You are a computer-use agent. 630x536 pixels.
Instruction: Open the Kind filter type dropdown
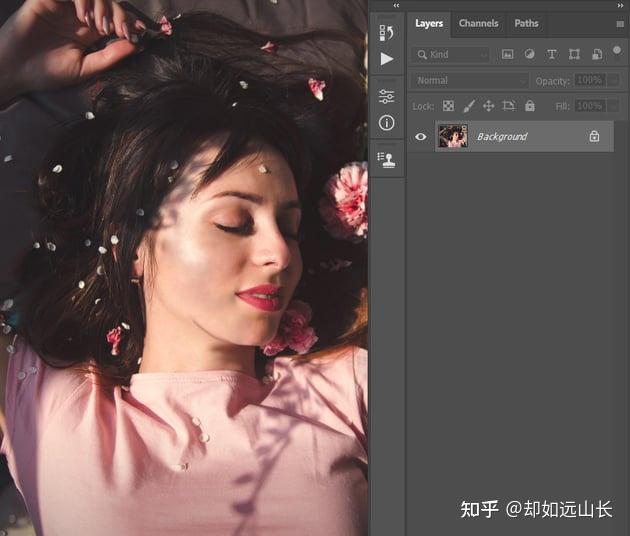tap(450, 55)
